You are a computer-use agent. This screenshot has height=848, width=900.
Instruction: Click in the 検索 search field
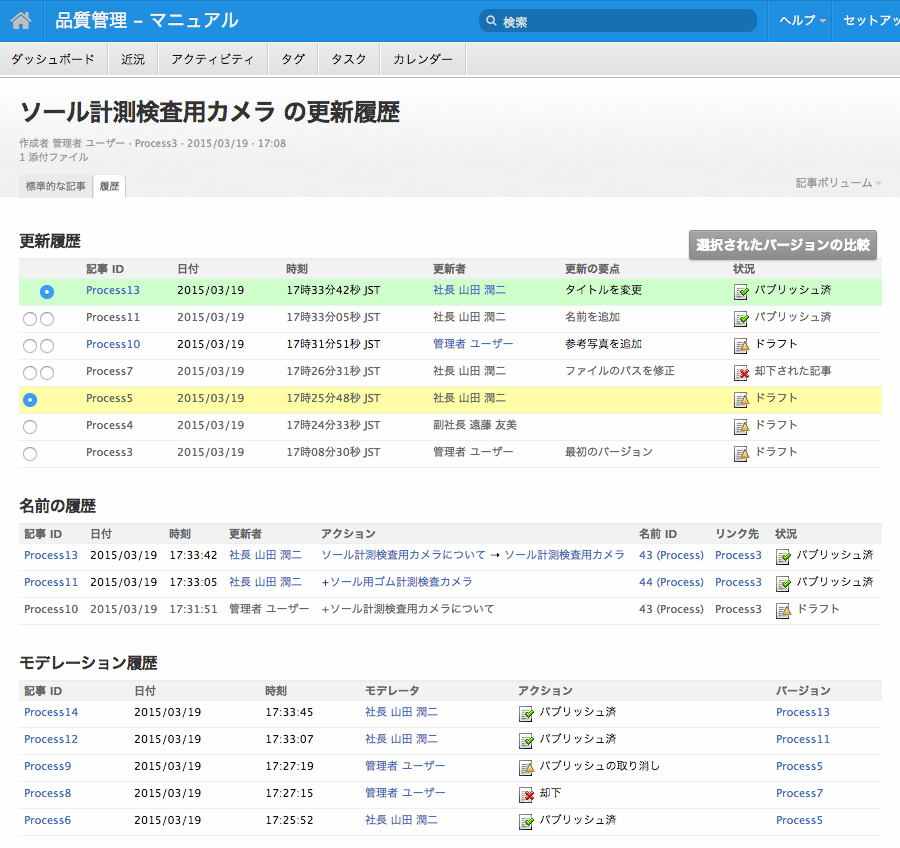coord(618,21)
